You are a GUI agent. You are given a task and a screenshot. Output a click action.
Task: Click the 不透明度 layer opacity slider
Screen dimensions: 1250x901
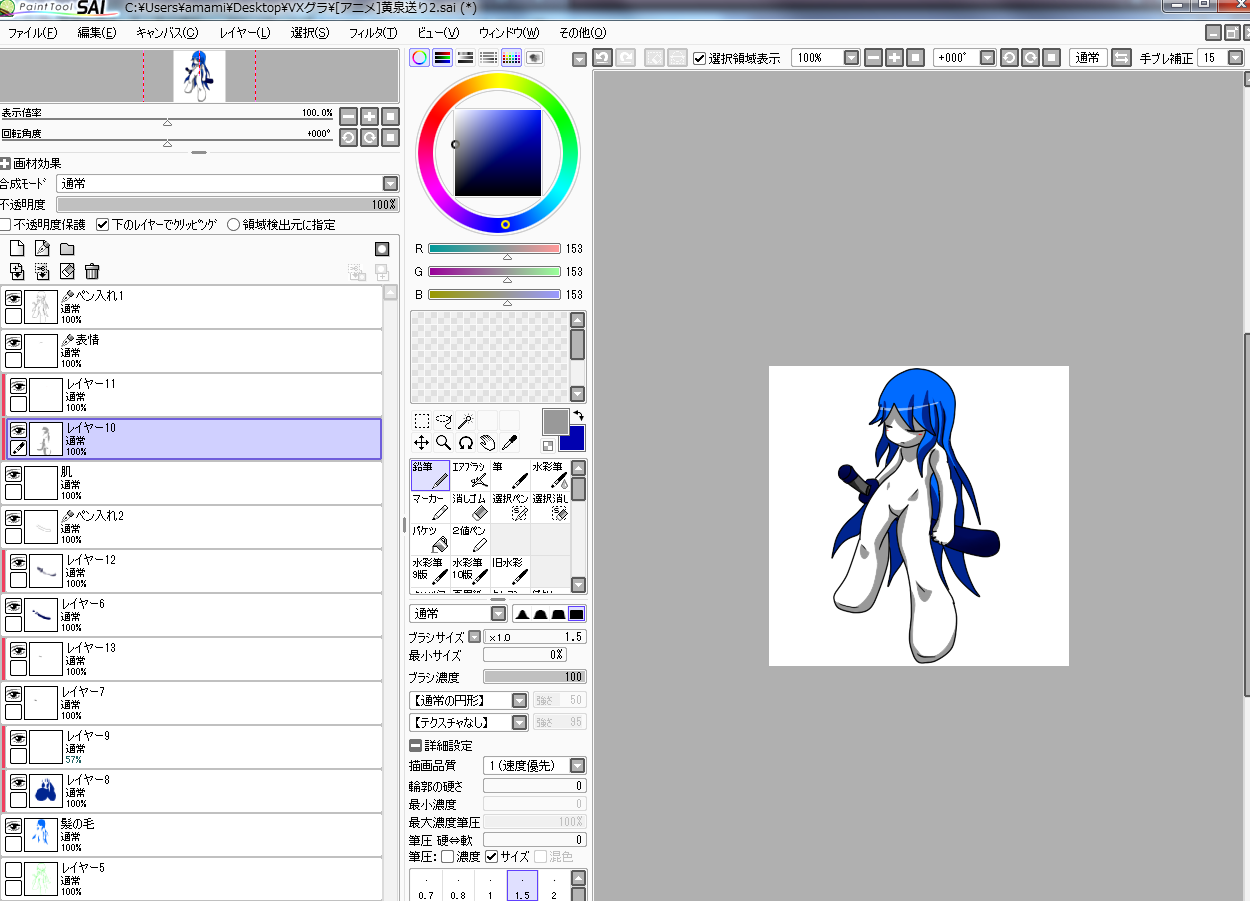pyautogui.click(x=228, y=204)
